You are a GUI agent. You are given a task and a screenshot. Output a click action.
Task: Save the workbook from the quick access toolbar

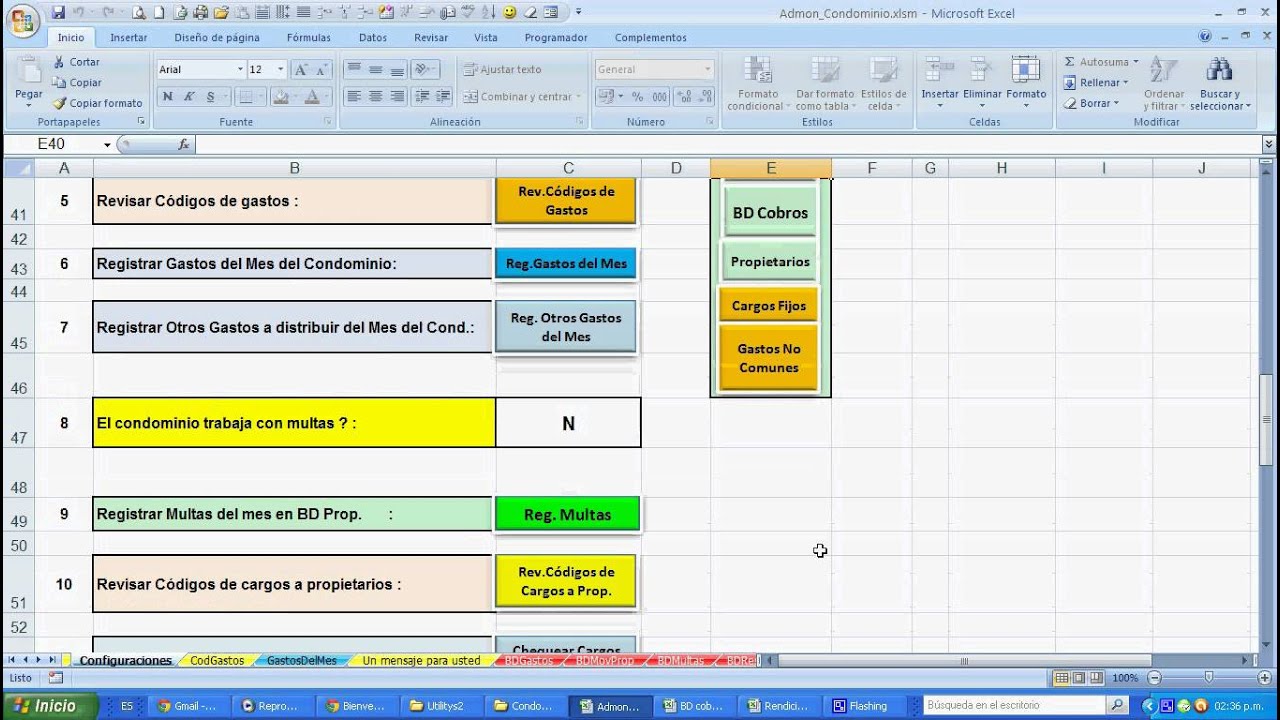pos(58,13)
